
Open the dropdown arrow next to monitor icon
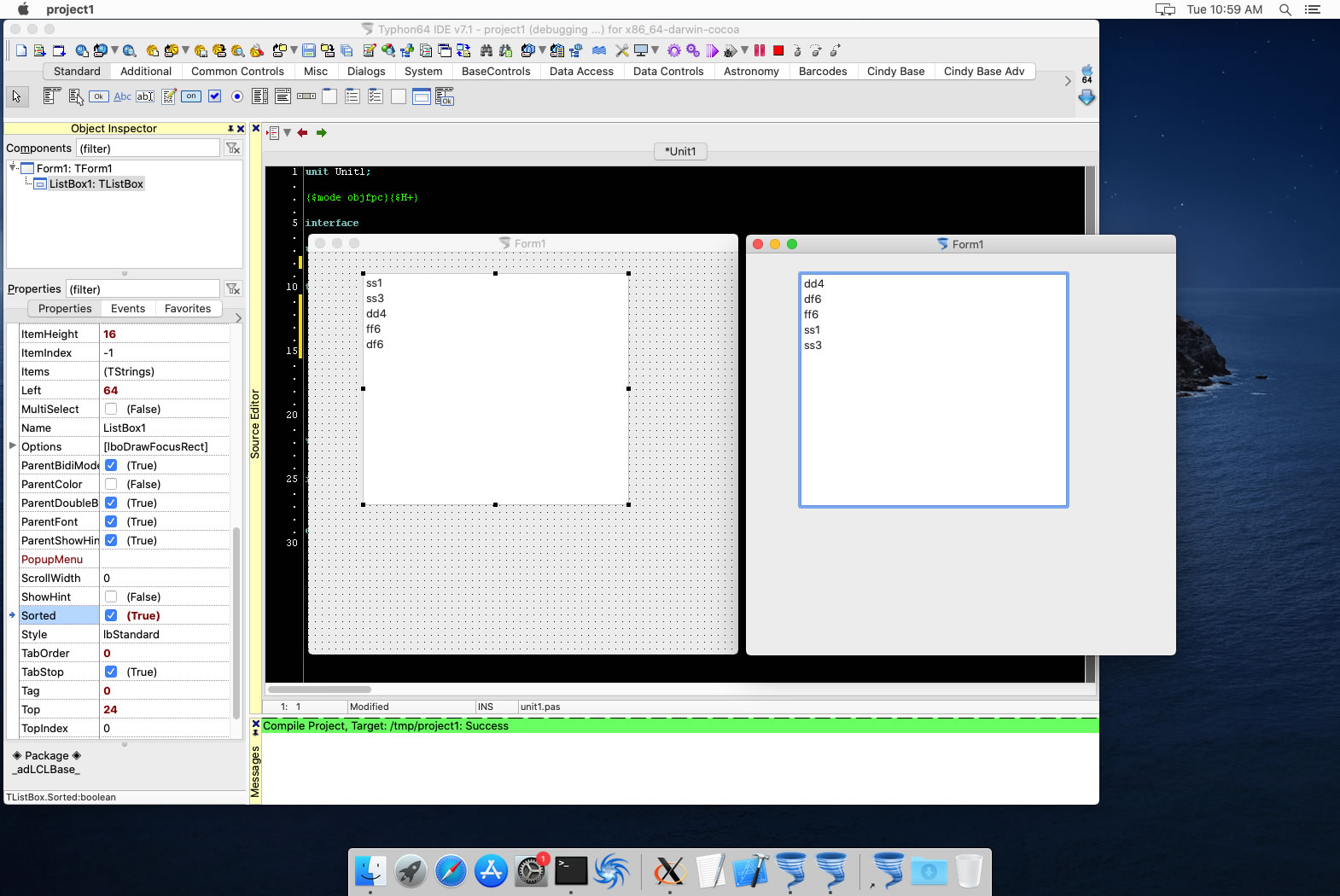tap(655, 49)
